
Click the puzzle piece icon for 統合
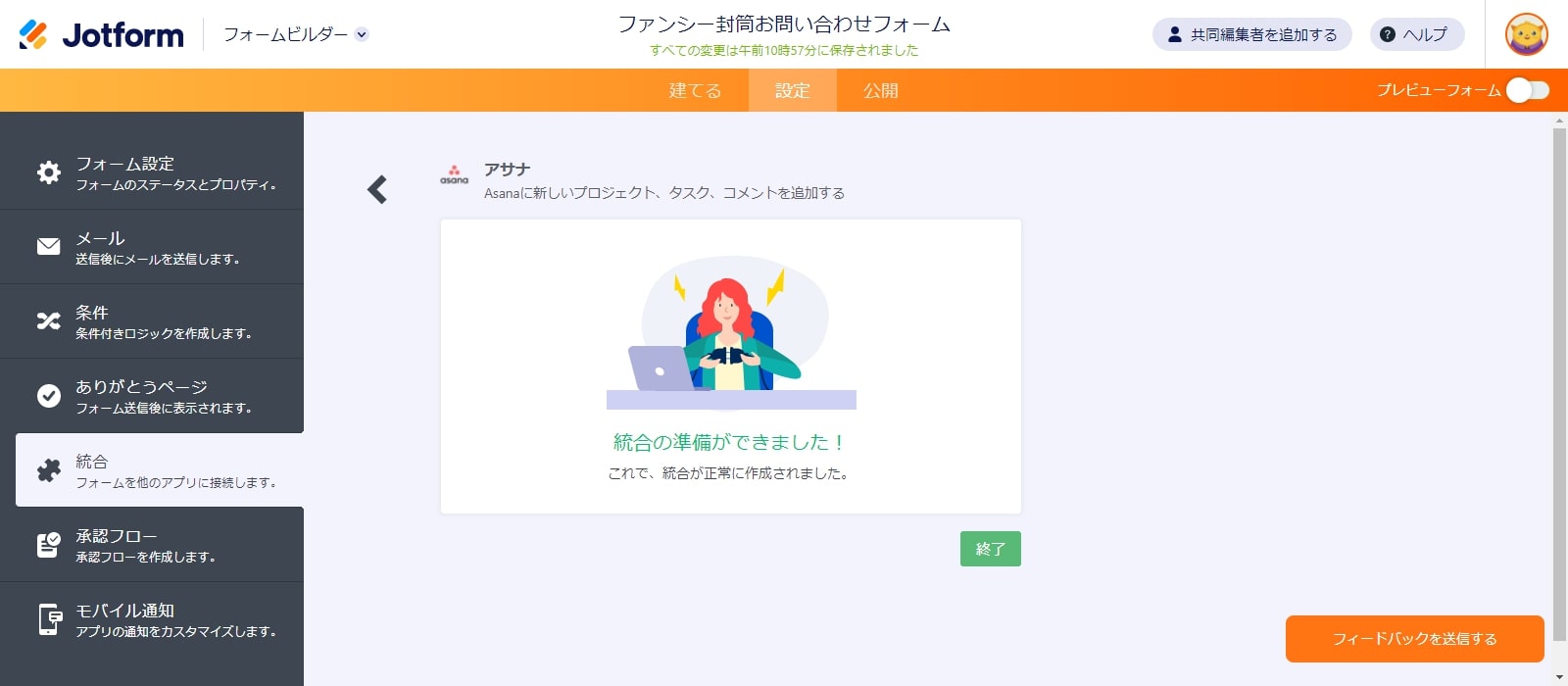(48, 470)
